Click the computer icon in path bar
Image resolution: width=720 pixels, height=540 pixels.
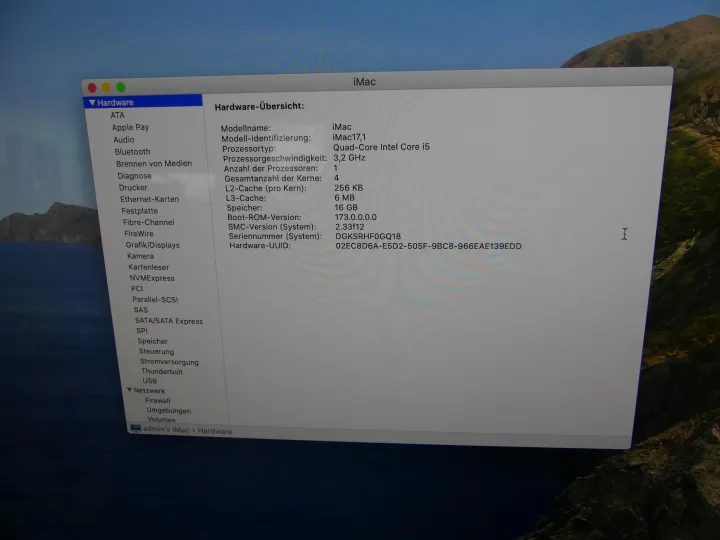click(x=135, y=428)
